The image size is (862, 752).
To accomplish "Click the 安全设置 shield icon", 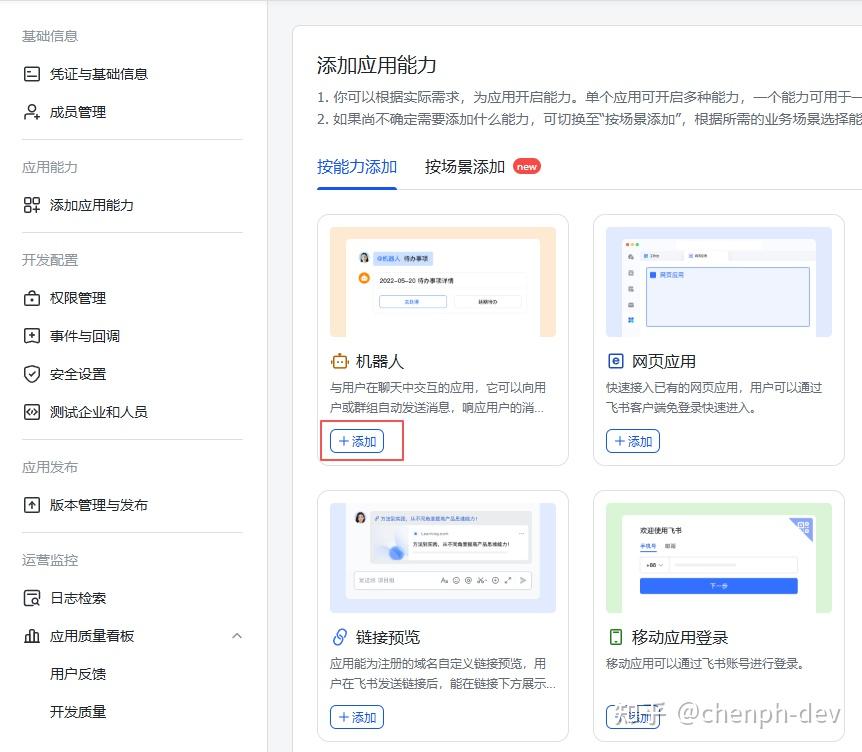I will (x=32, y=374).
